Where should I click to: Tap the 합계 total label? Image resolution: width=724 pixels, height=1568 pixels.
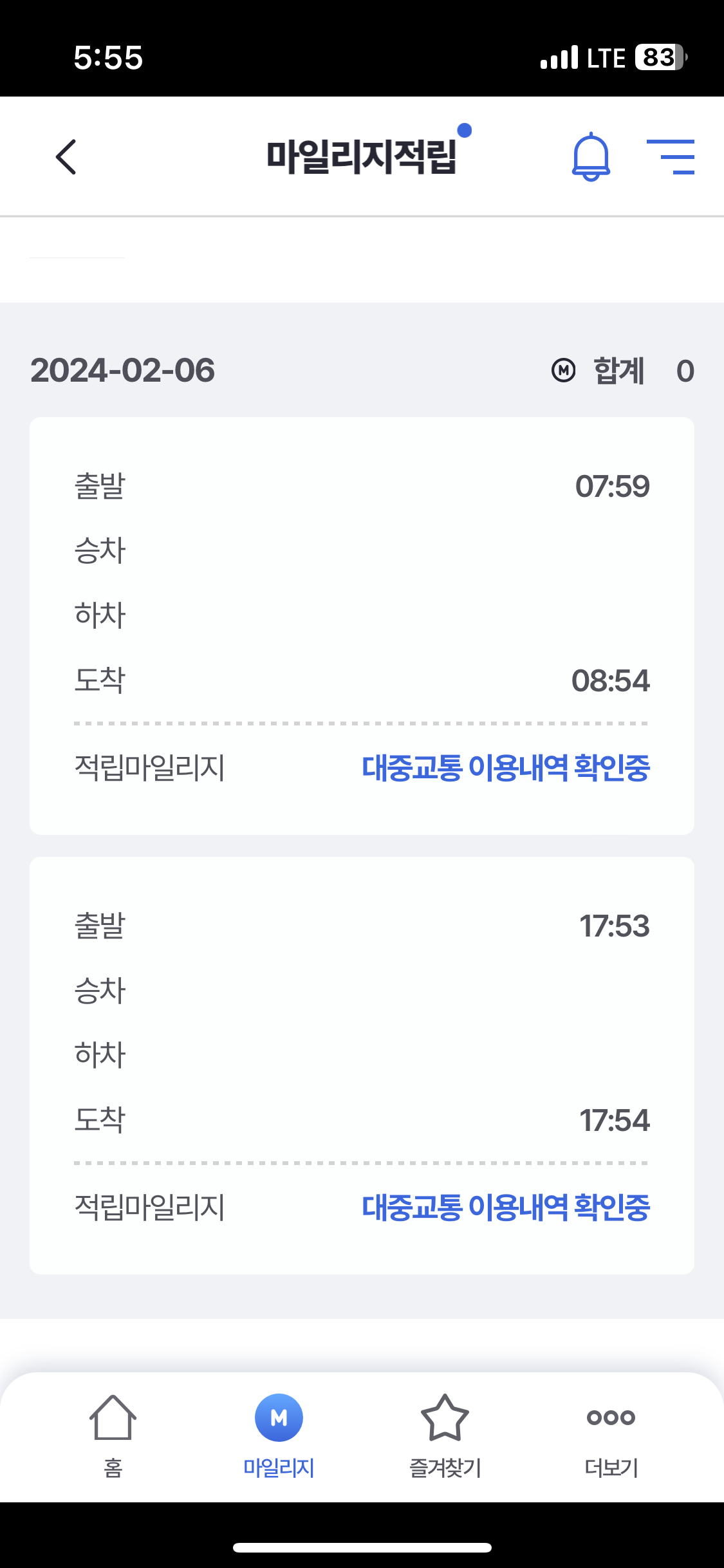pos(619,371)
